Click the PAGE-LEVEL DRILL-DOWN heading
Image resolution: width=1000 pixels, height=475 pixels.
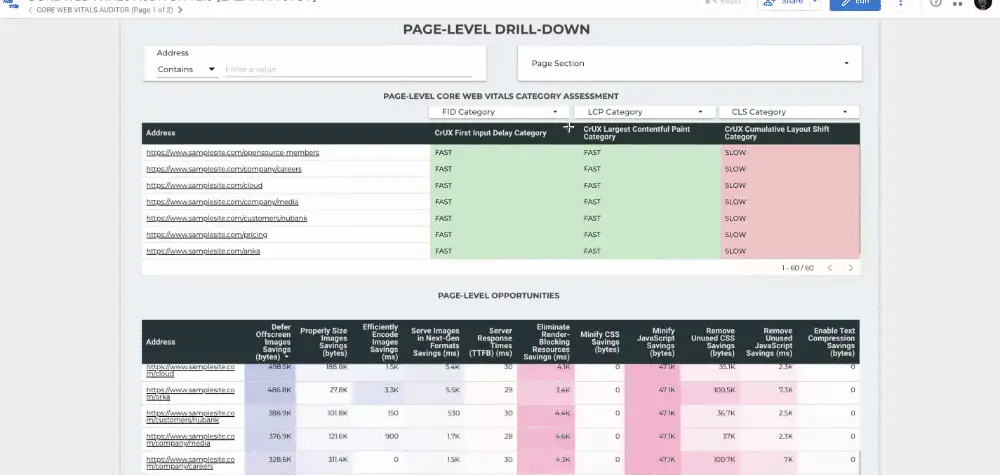point(496,29)
